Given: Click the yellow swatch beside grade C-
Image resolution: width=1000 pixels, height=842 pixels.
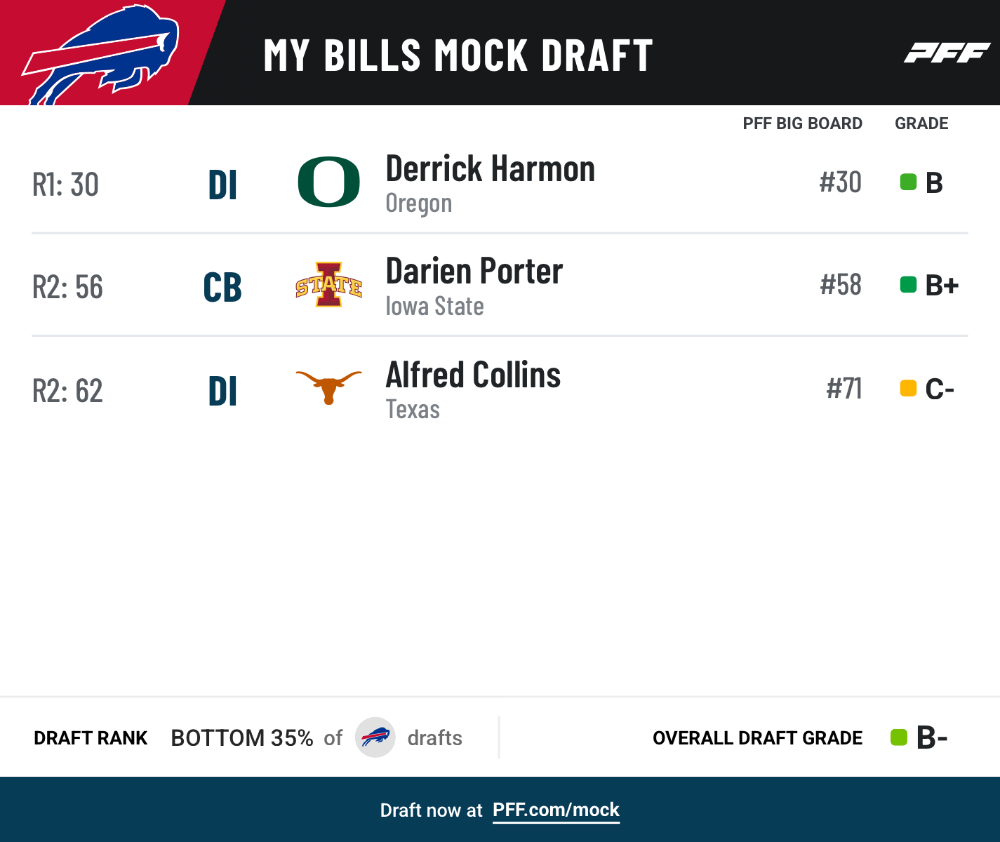Looking at the screenshot, I should (908, 388).
